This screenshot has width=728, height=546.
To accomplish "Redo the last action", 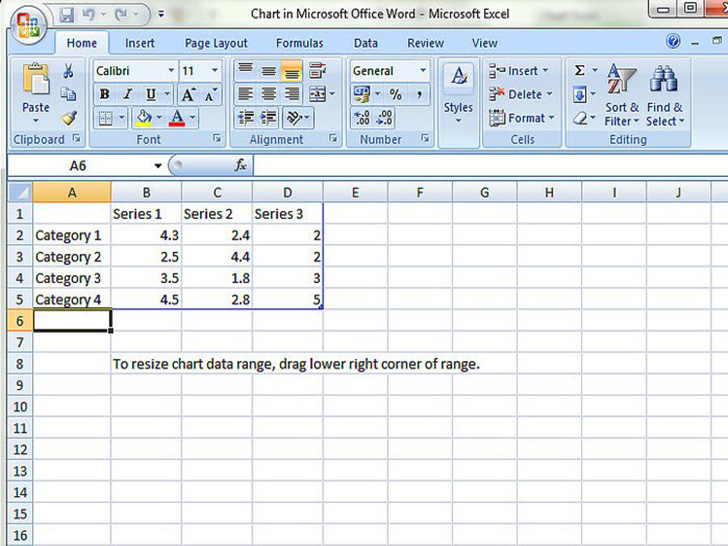I will pyautogui.click(x=122, y=15).
